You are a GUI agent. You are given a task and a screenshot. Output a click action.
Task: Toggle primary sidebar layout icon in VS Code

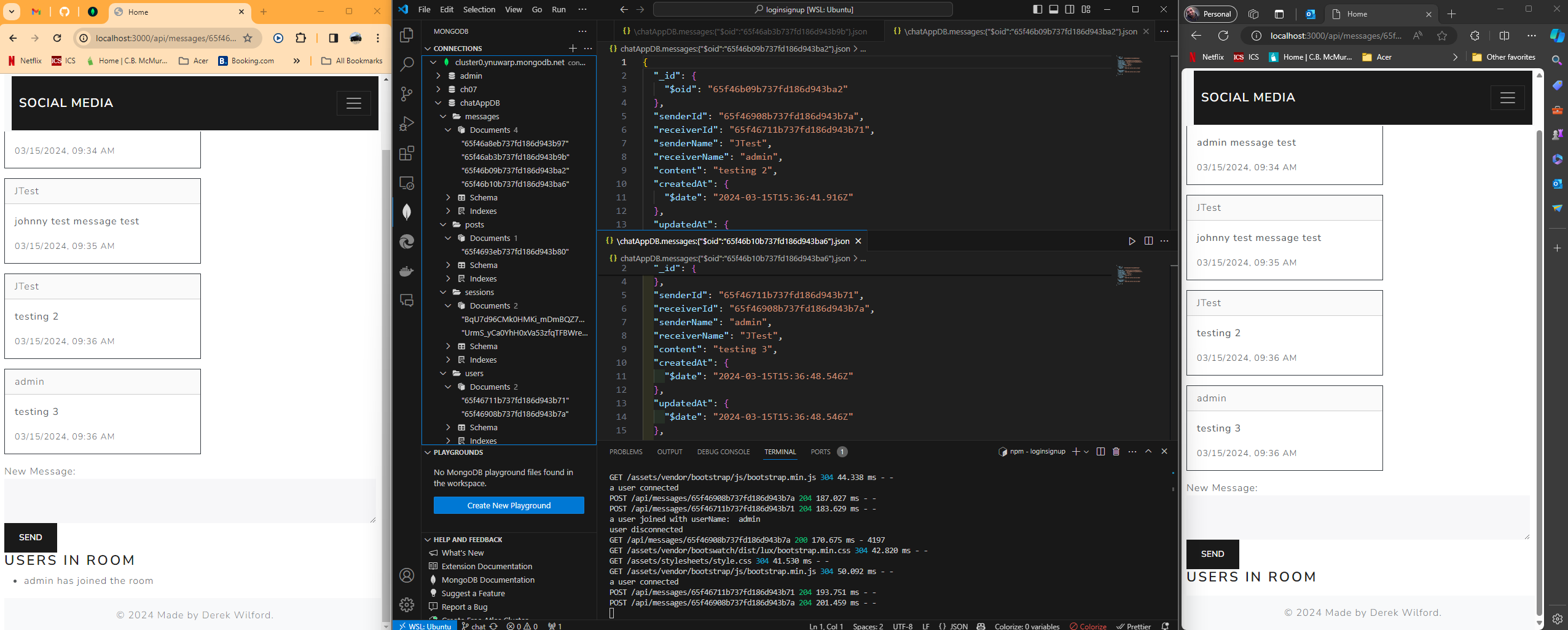coord(1038,9)
